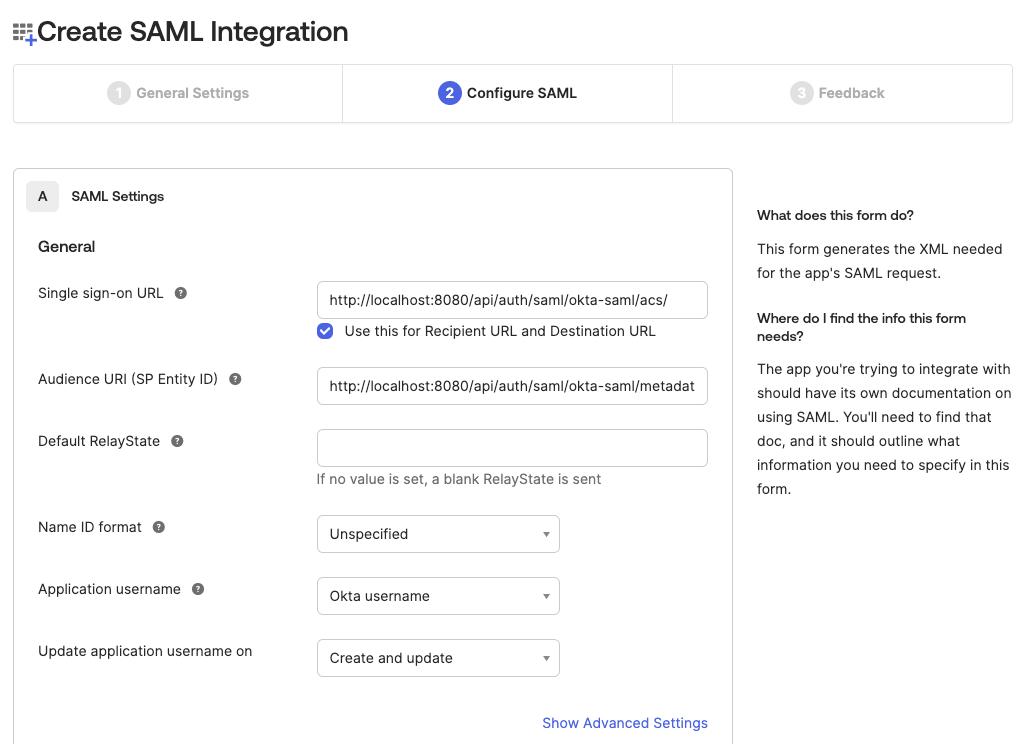
Task: Click the app grid icon beside page title
Action: click(24, 34)
